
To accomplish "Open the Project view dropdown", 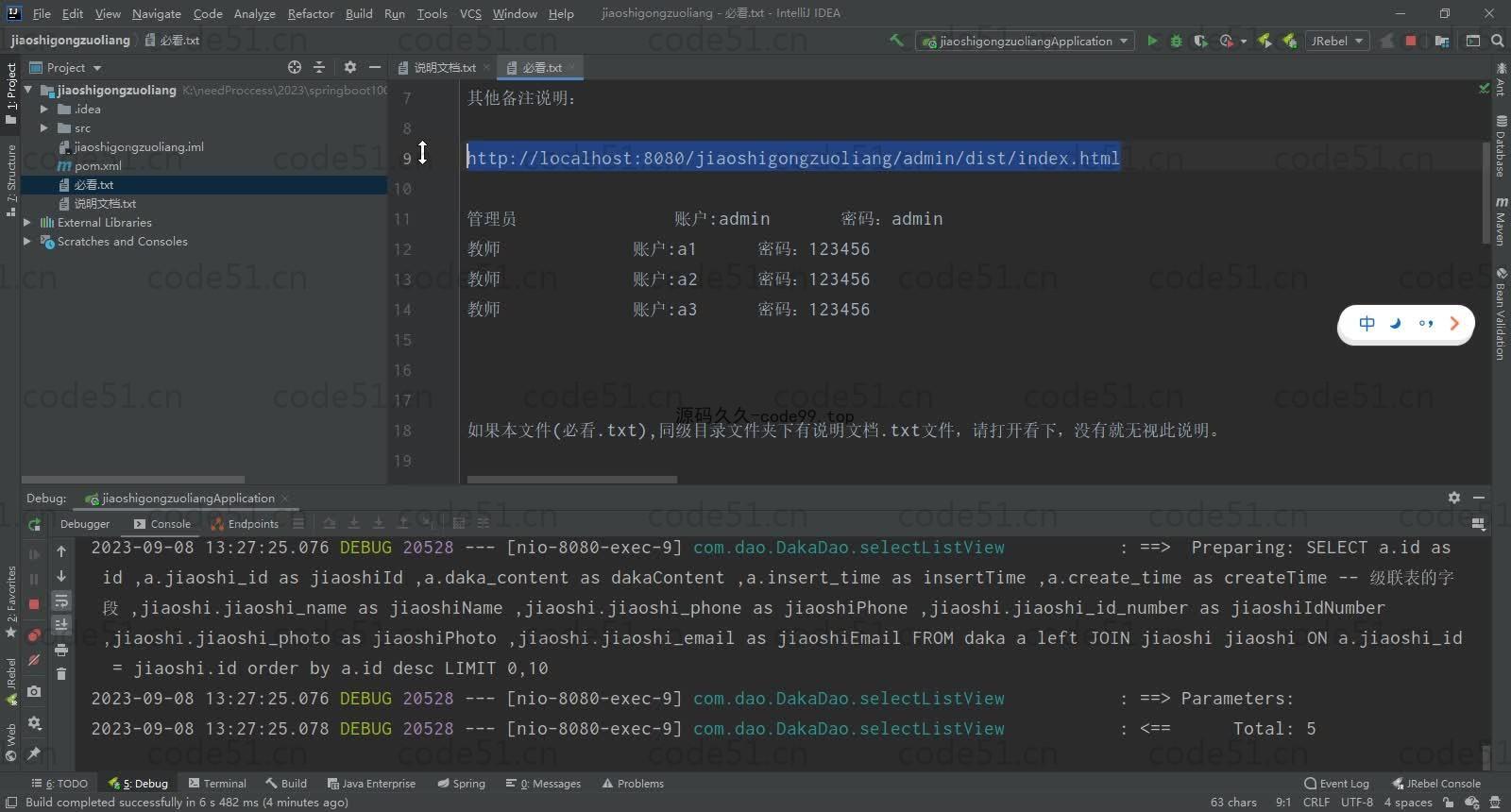I will click(x=64, y=67).
